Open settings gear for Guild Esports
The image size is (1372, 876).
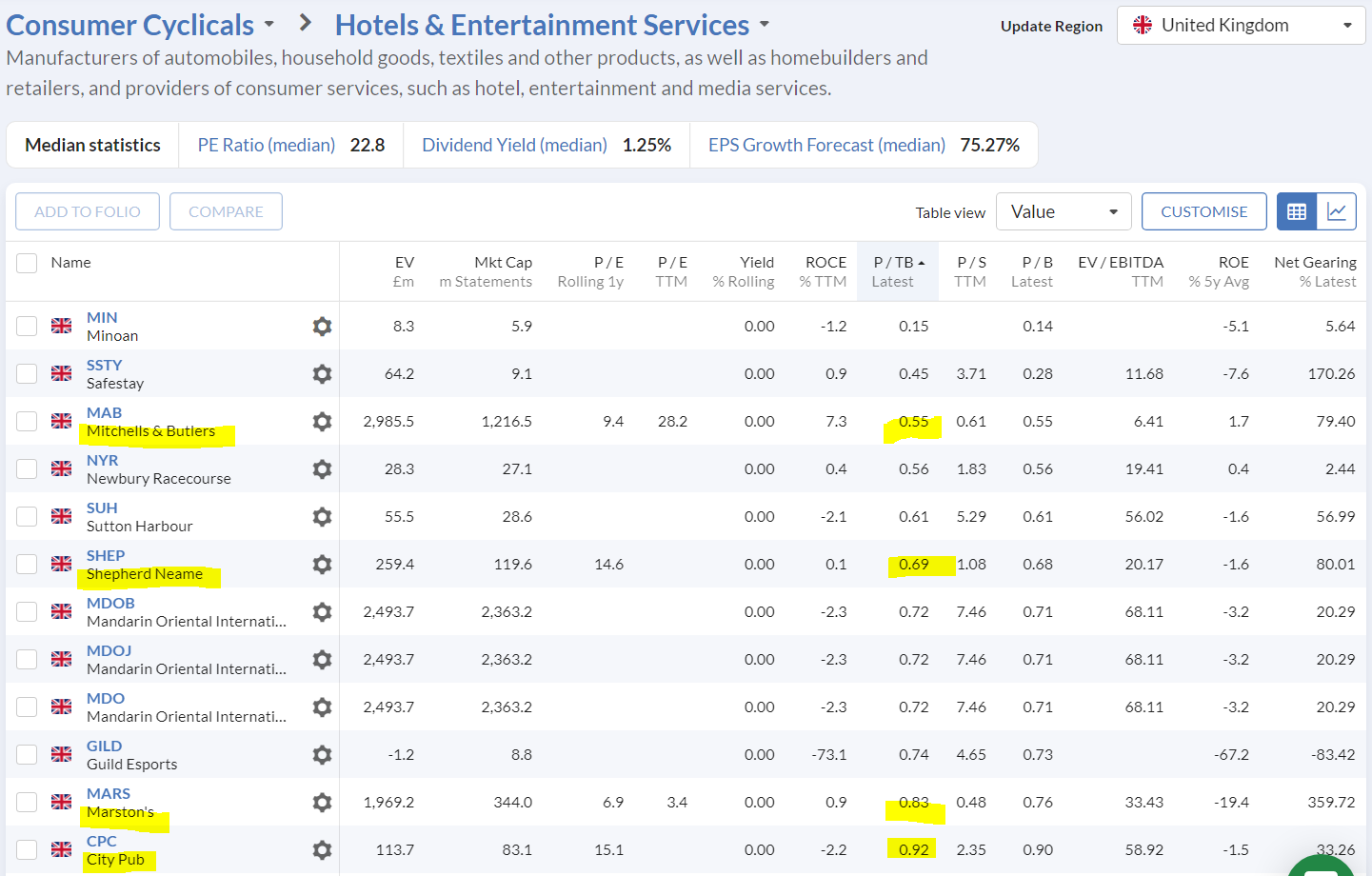click(x=322, y=755)
